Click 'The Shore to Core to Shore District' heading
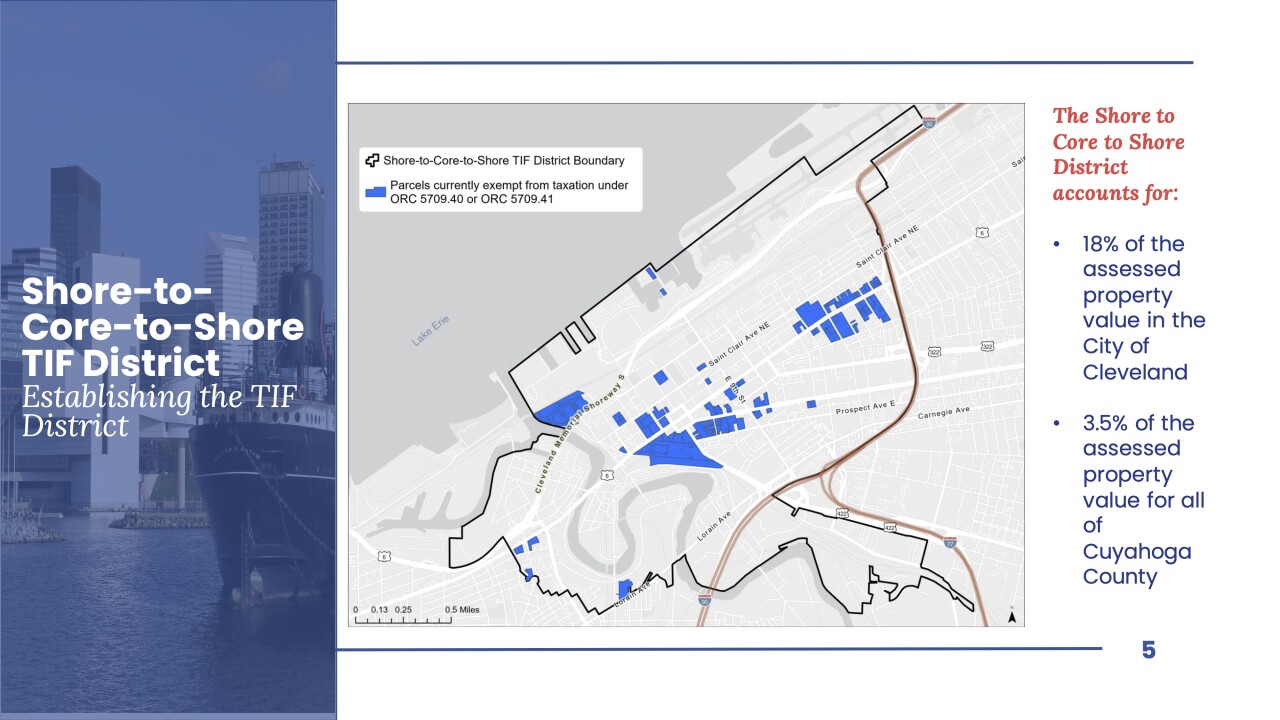 click(1118, 154)
